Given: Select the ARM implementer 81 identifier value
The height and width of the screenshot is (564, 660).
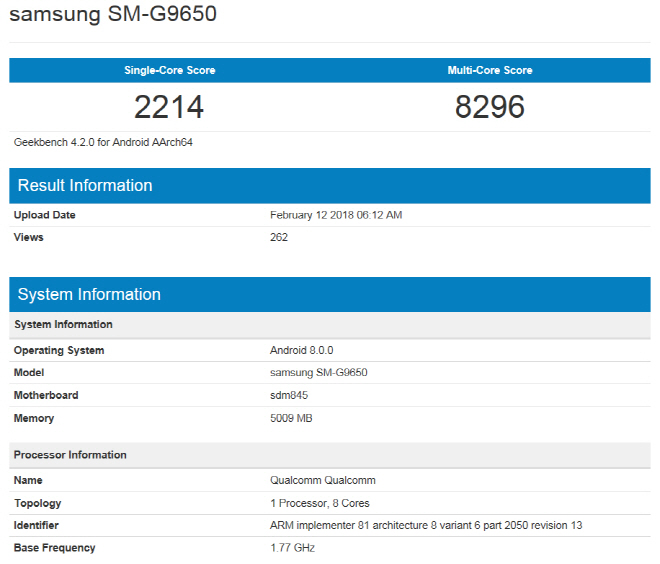Looking at the screenshot, I should [x=426, y=526].
